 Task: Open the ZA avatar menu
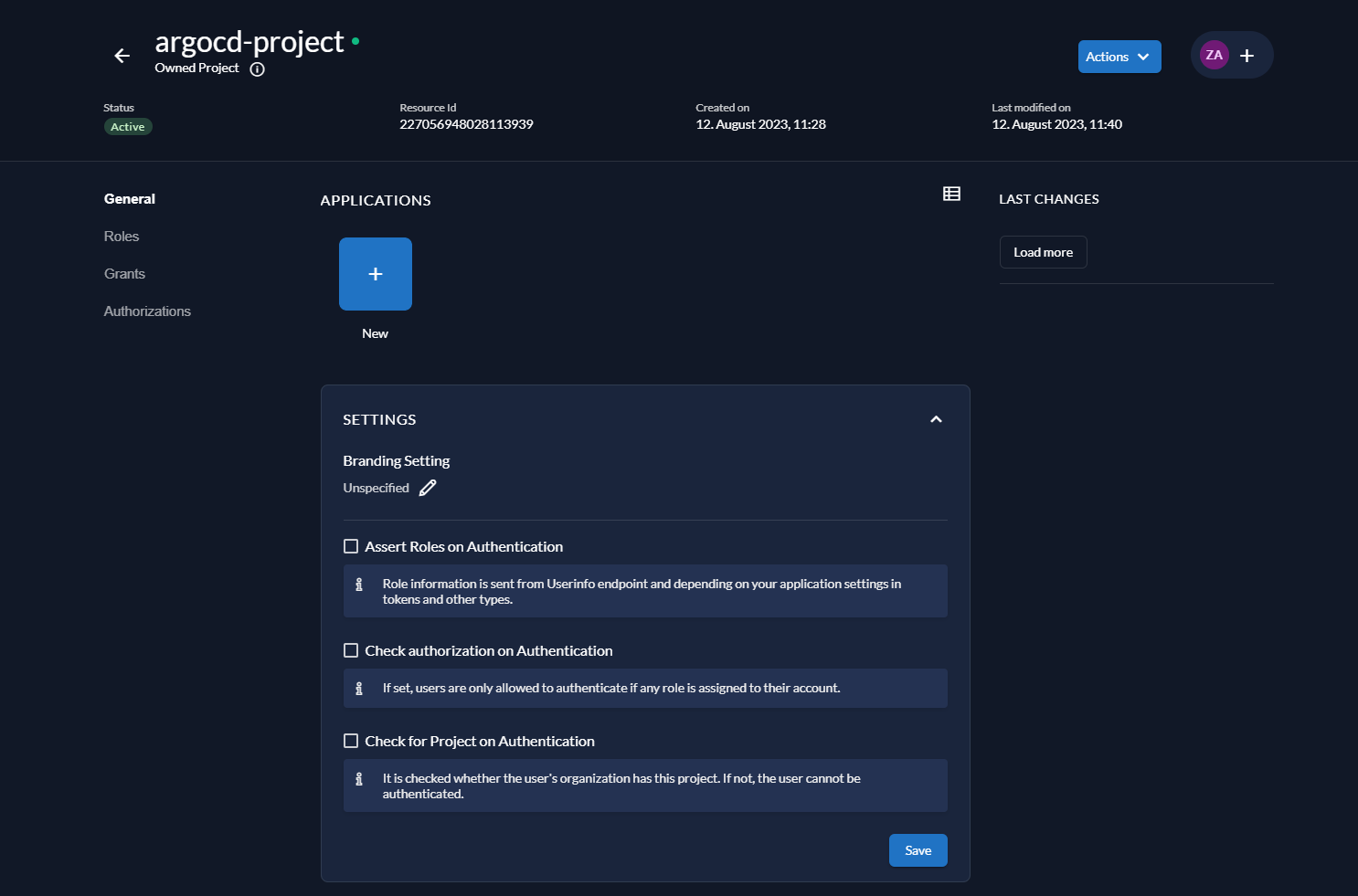(1214, 55)
